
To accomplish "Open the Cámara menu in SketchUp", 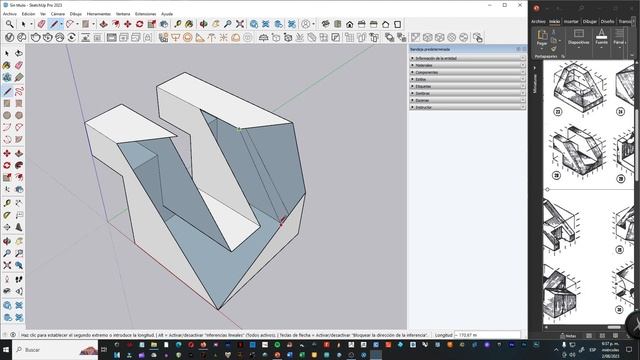I will [x=58, y=14].
